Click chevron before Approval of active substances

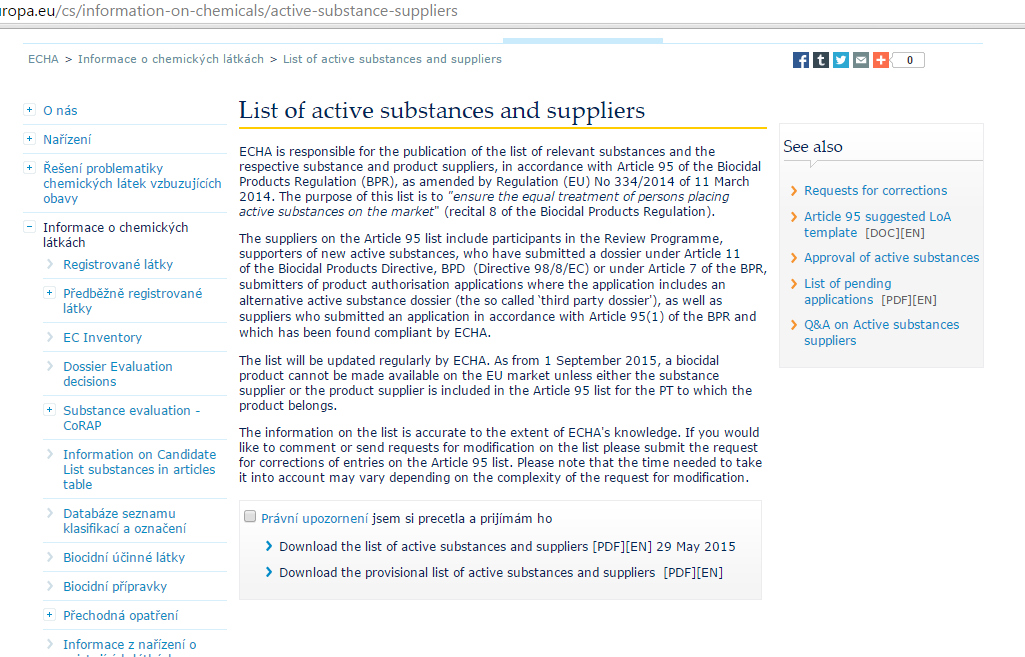(x=794, y=258)
